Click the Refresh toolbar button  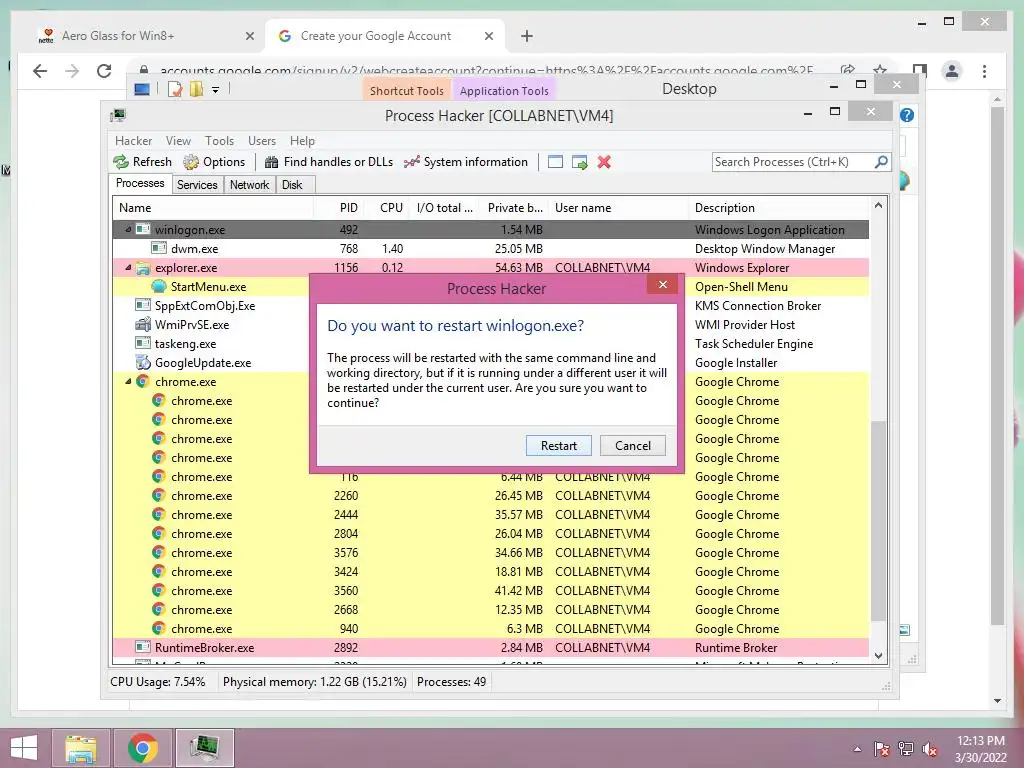point(142,162)
